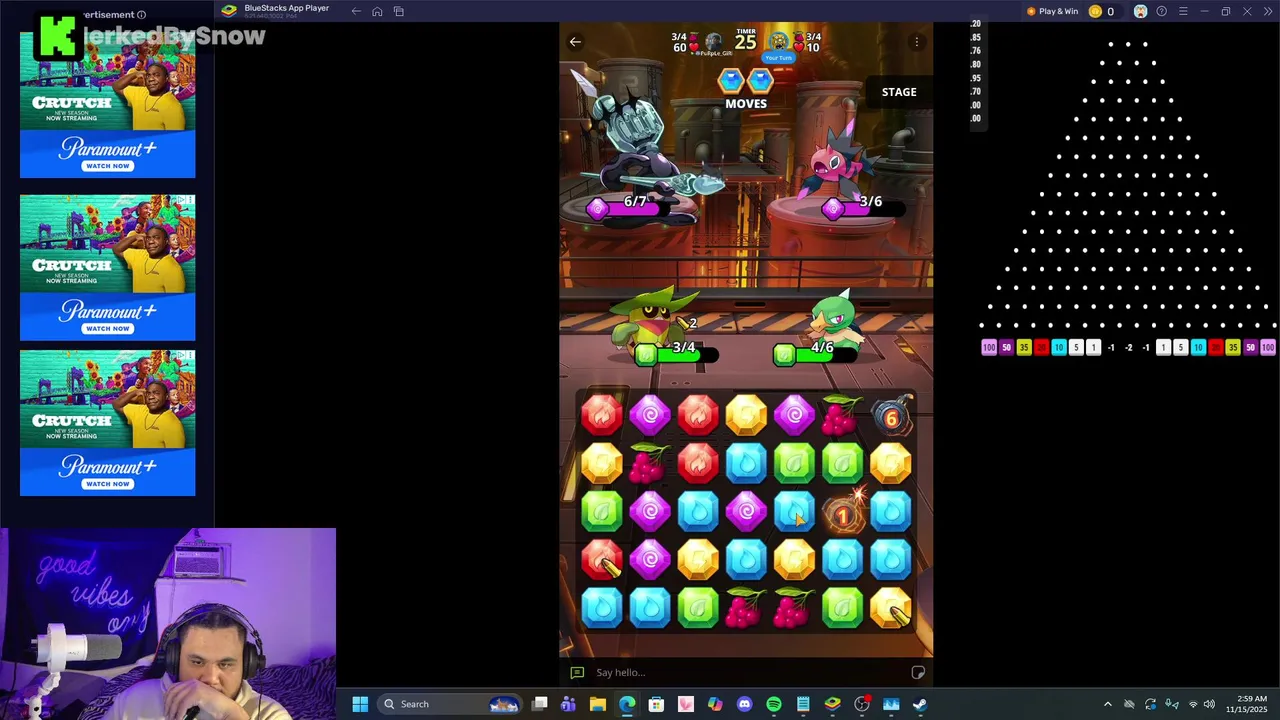Open the Play & Win rewards
The width and height of the screenshot is (1280, 720).
[1053, 11]
